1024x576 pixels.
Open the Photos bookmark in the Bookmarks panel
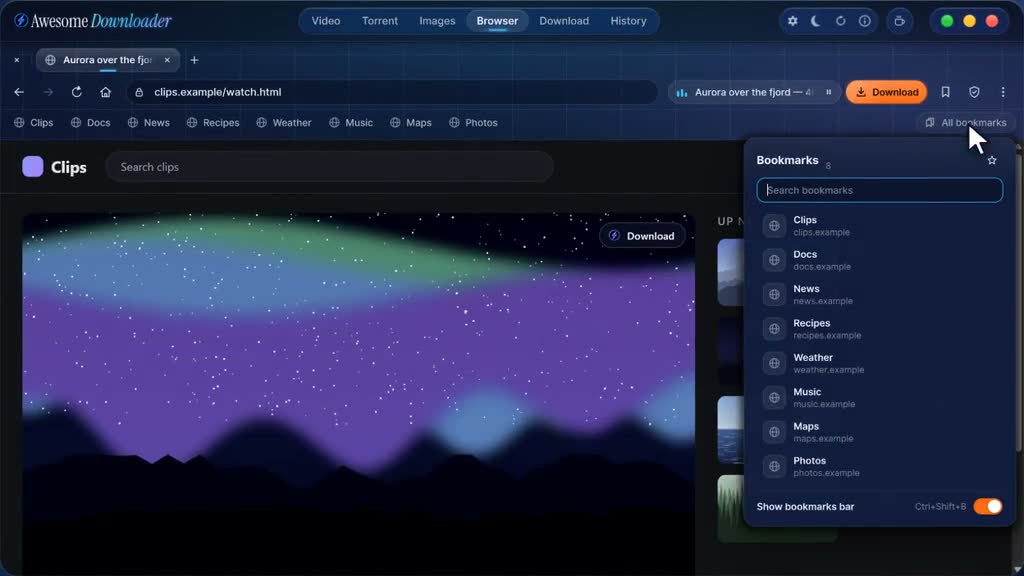[880, 466]
